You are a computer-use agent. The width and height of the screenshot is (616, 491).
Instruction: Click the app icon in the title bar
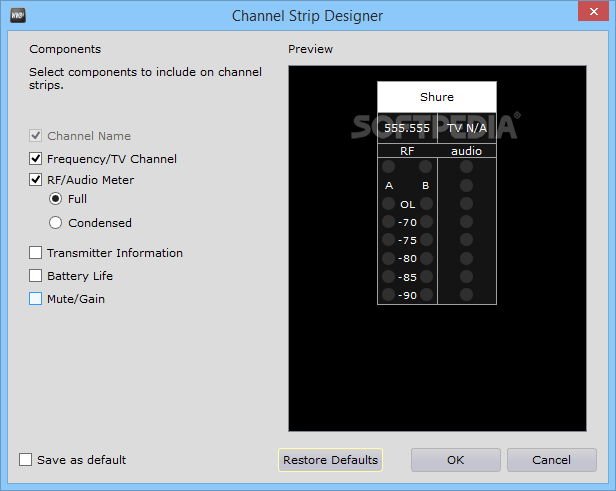pyautogui.click(x=18, y=16)
